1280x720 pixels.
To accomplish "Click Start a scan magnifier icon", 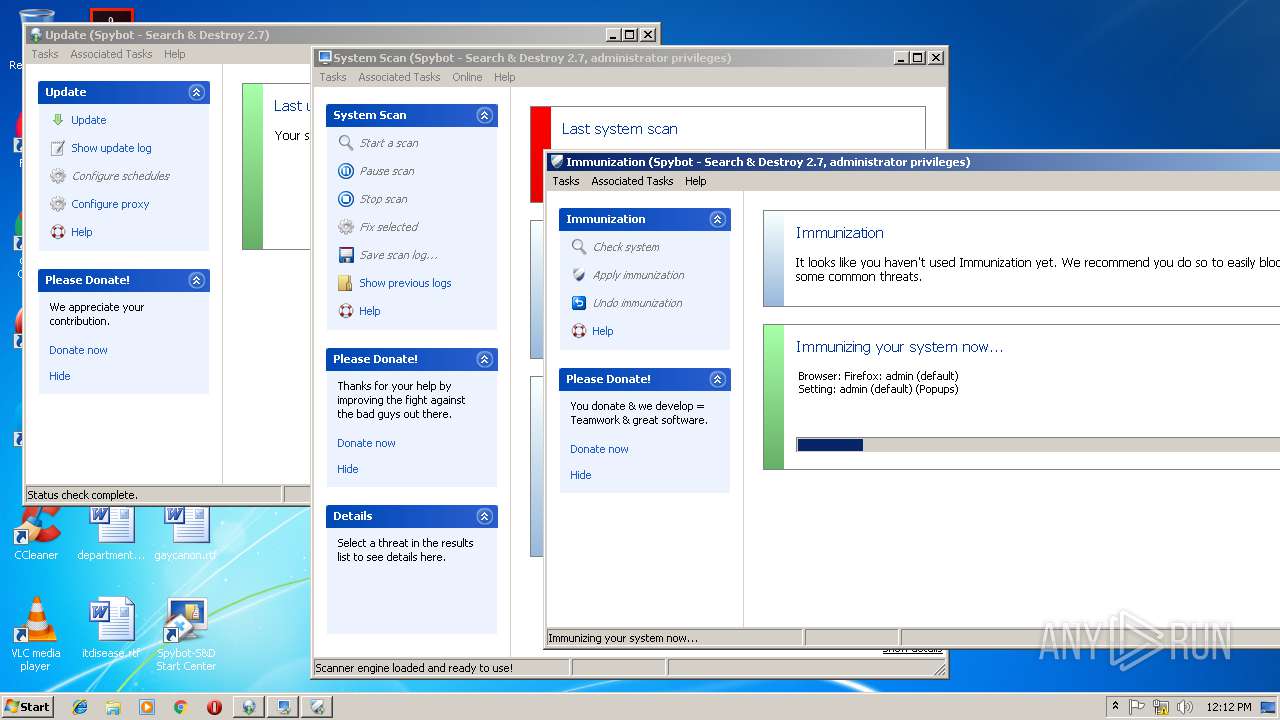I will pyautogui.click(x=346, y=143).
